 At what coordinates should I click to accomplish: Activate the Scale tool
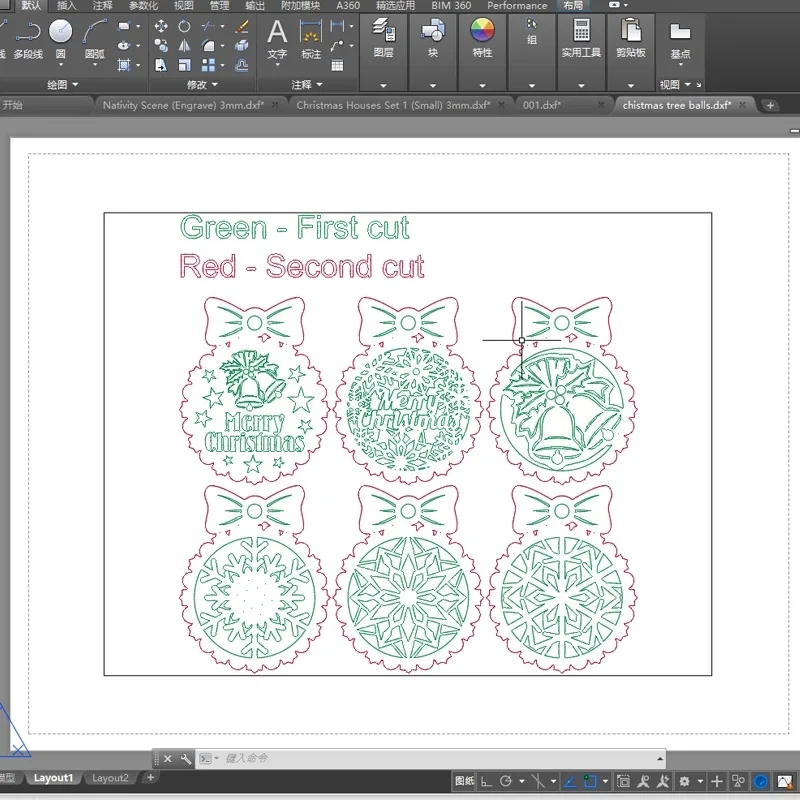(x=184, y=65)
